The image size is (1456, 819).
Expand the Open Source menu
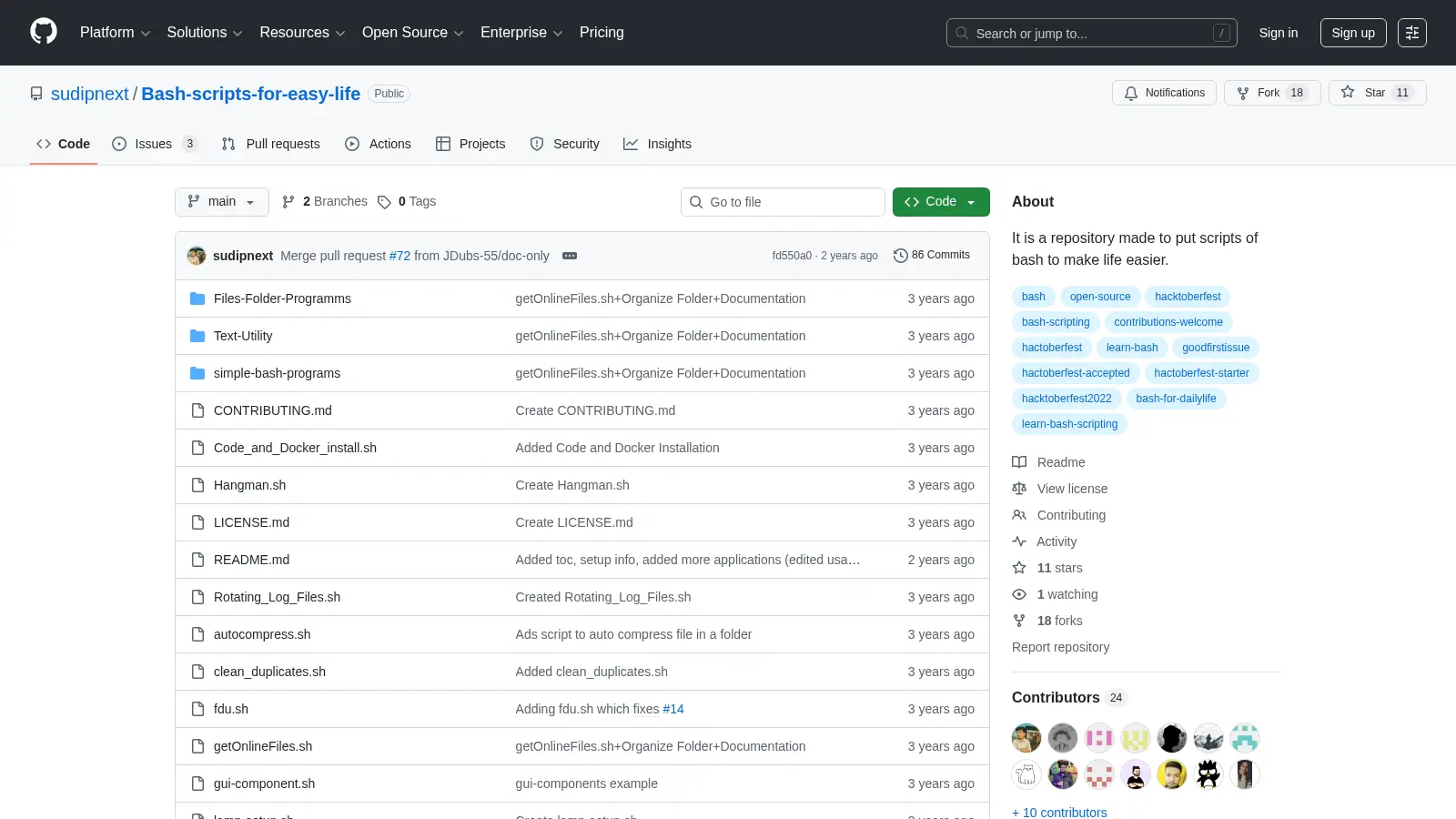[413, 33]
